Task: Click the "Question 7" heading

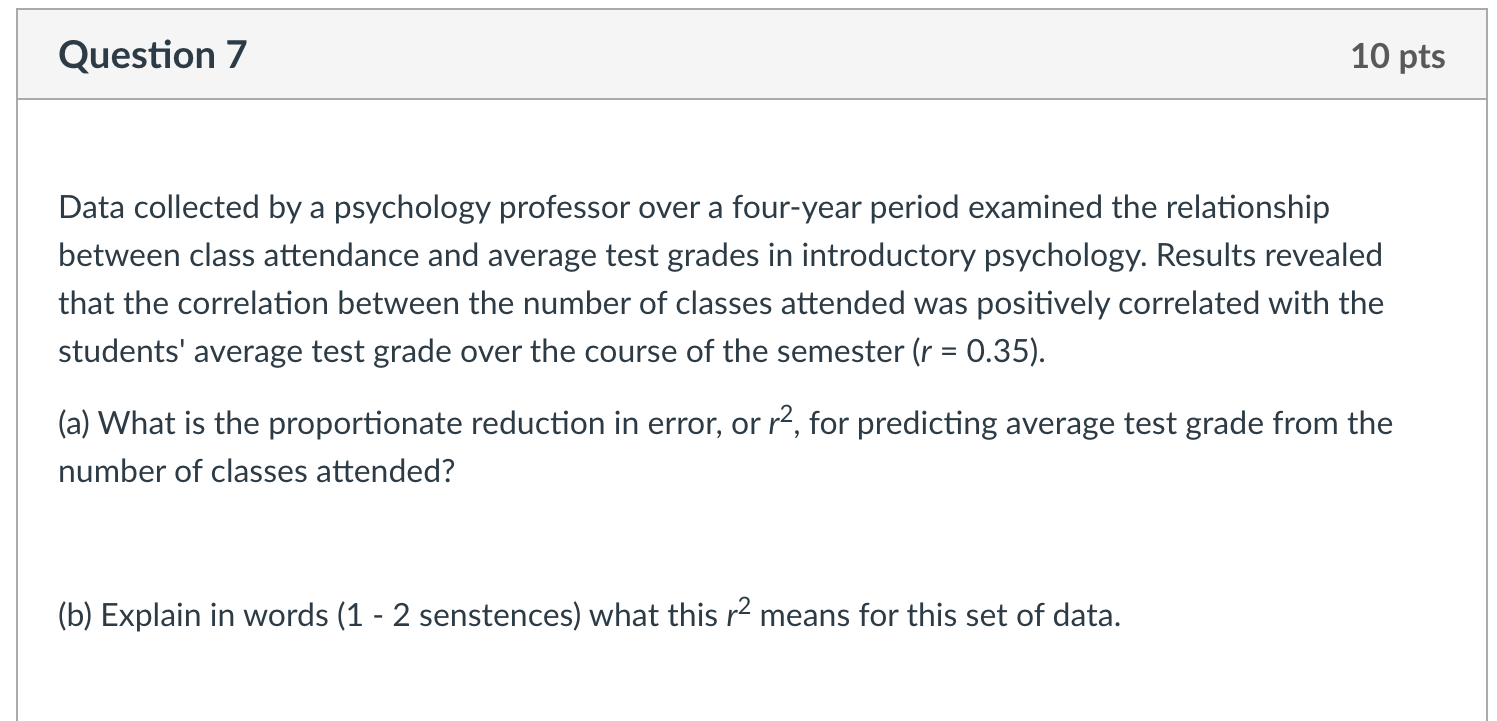Action: [x=152, y=55]
